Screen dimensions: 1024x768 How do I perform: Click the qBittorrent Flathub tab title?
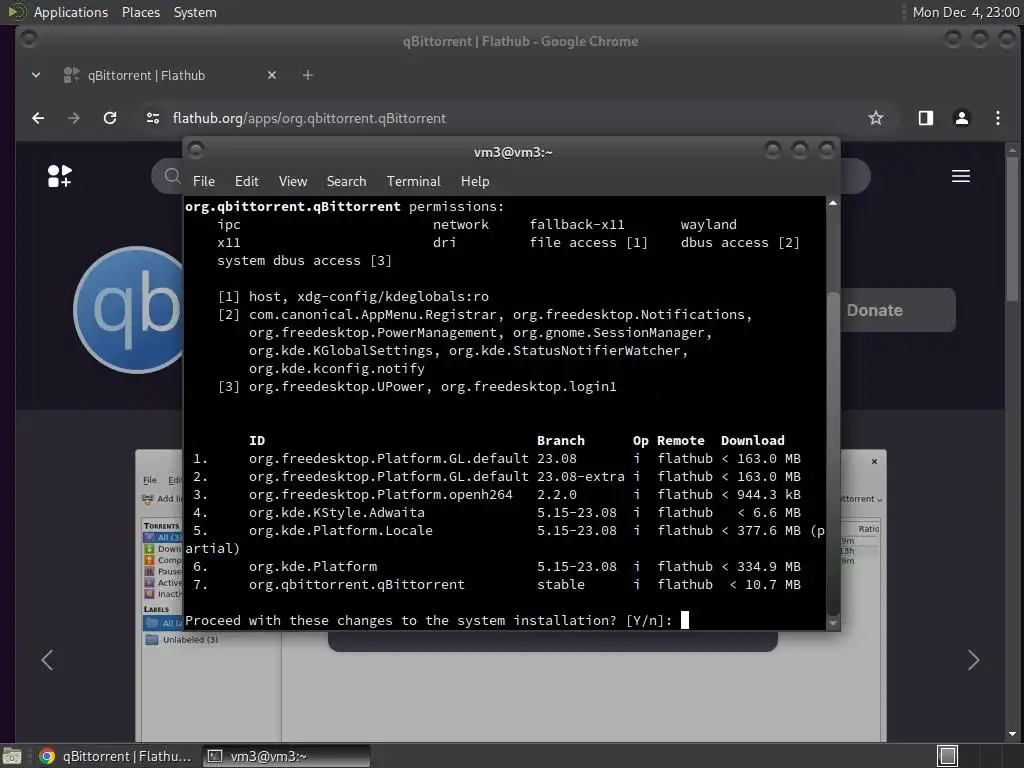click(x=146, y=75)
